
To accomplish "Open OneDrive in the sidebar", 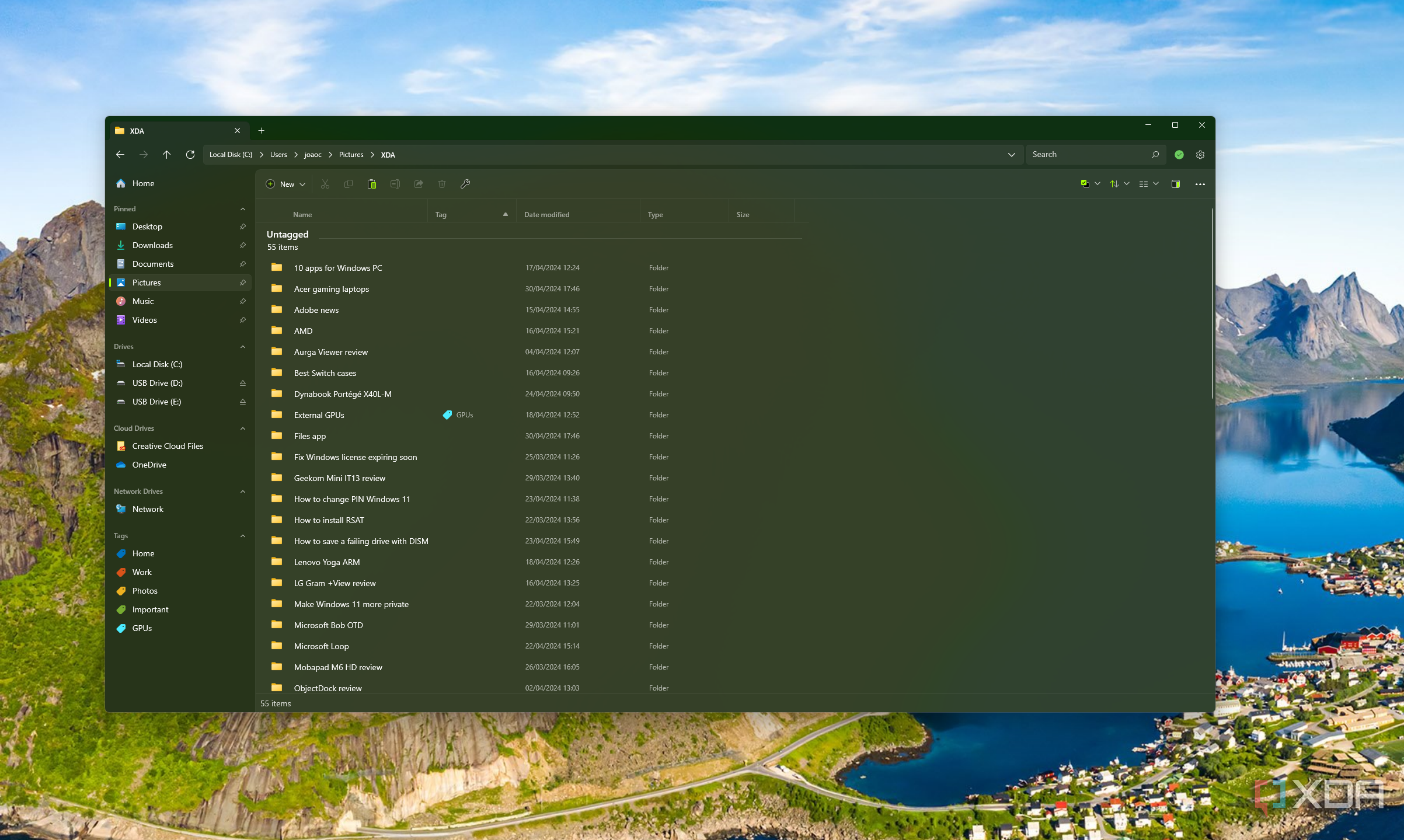I will point(180,465).
